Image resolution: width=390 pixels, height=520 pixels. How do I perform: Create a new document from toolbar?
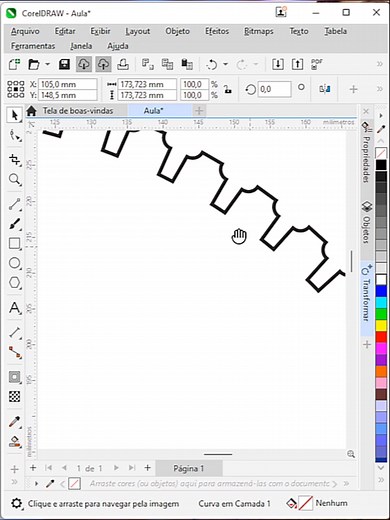pos(14,64)
